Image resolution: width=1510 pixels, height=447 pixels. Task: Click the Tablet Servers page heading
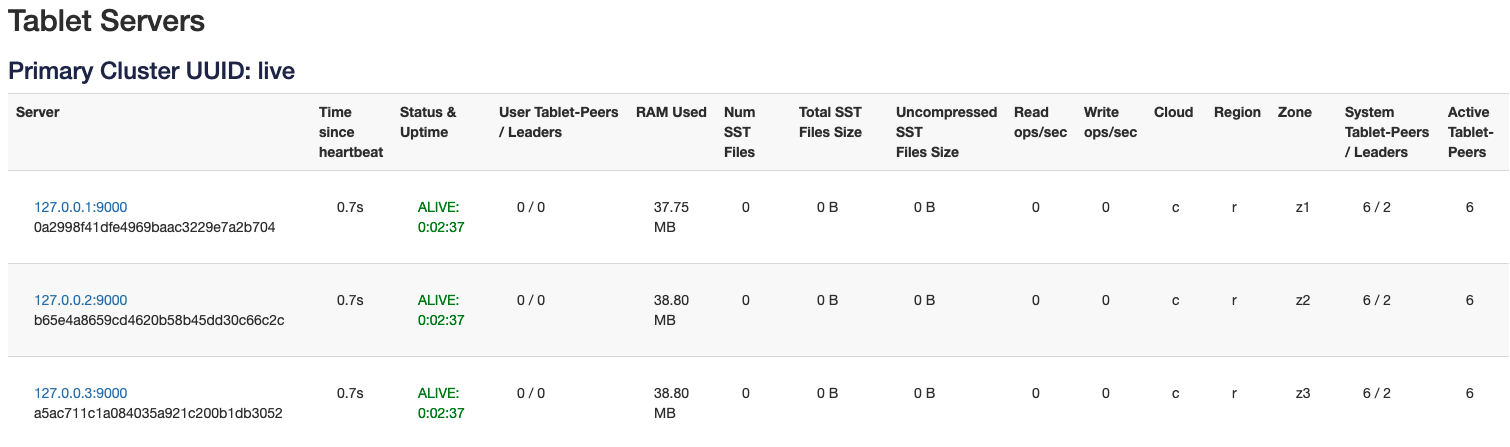click(x=107, y=20)
